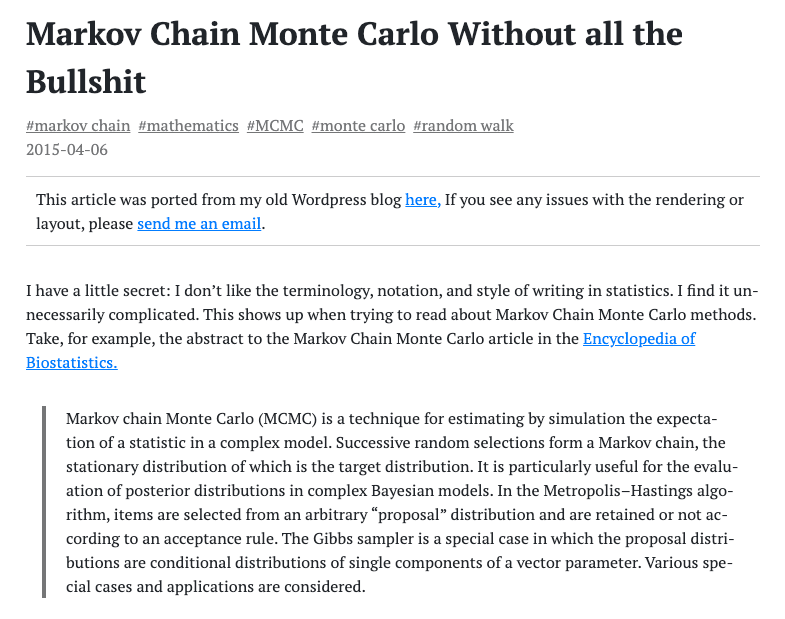
Task: Click the #markov chain tag
Action: click(x=78, y=126)
